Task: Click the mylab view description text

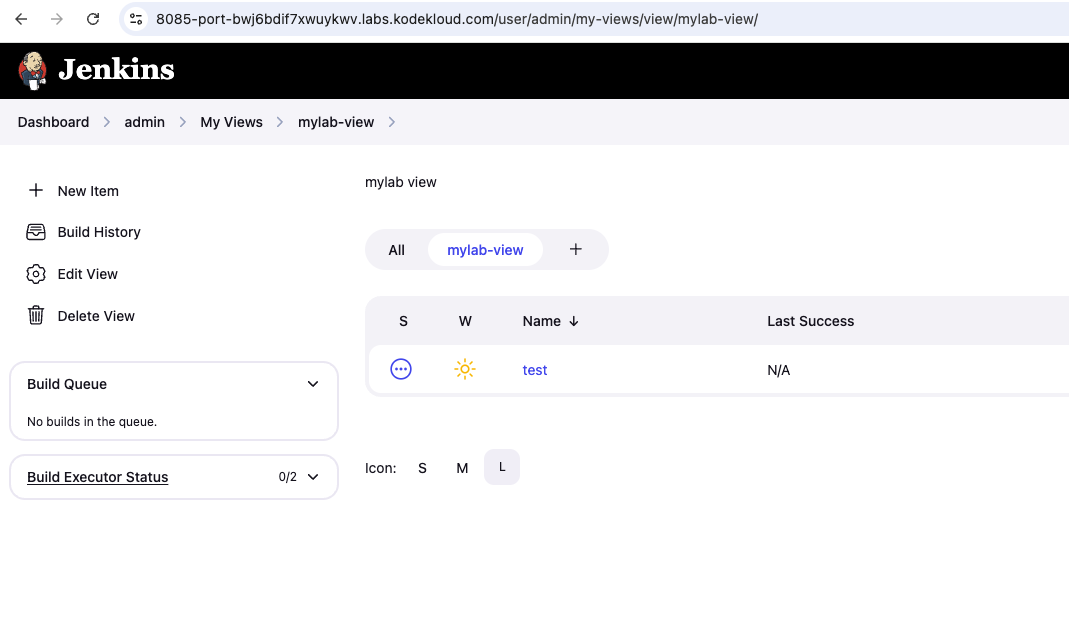Action: coord(401,182)
